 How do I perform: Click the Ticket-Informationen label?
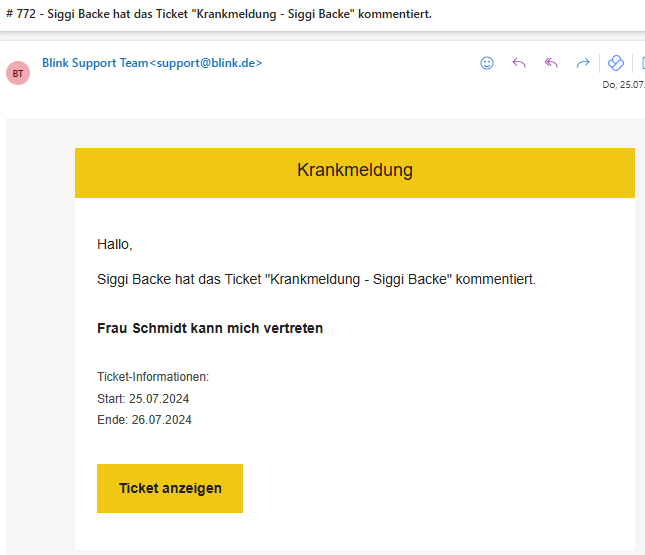point(152,377)
